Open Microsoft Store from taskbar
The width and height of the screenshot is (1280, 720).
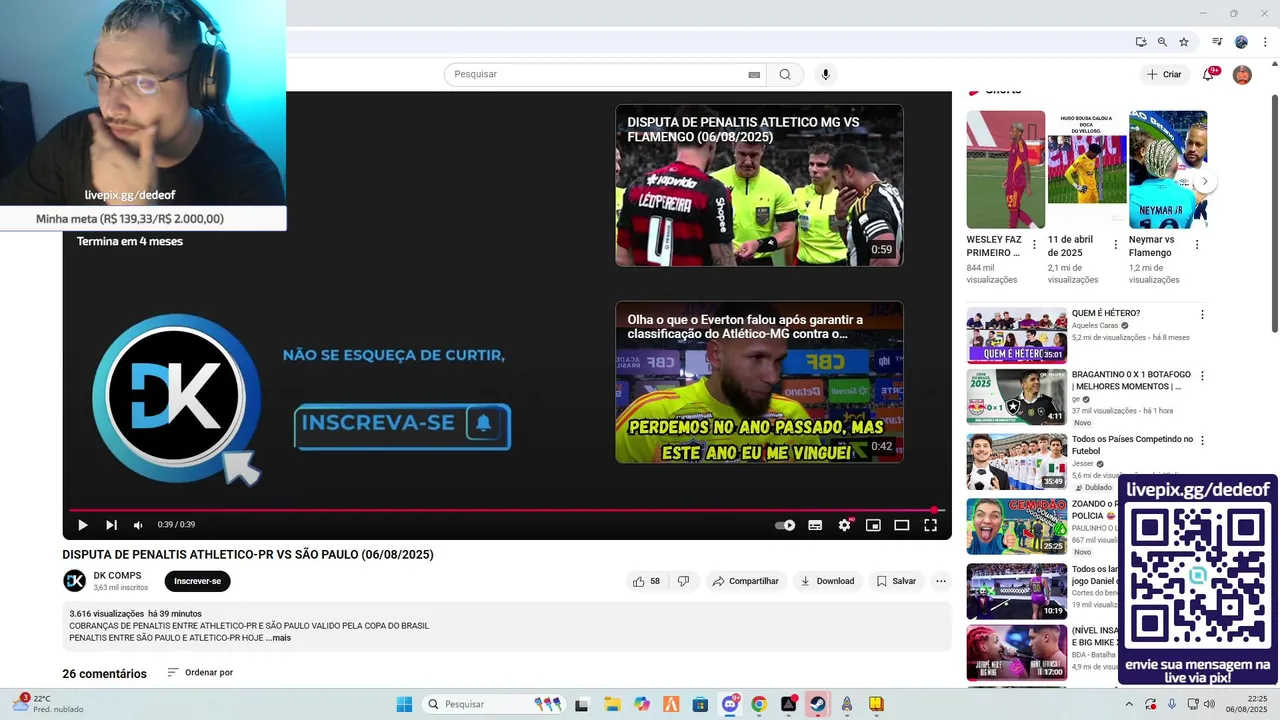coord(700,704)
